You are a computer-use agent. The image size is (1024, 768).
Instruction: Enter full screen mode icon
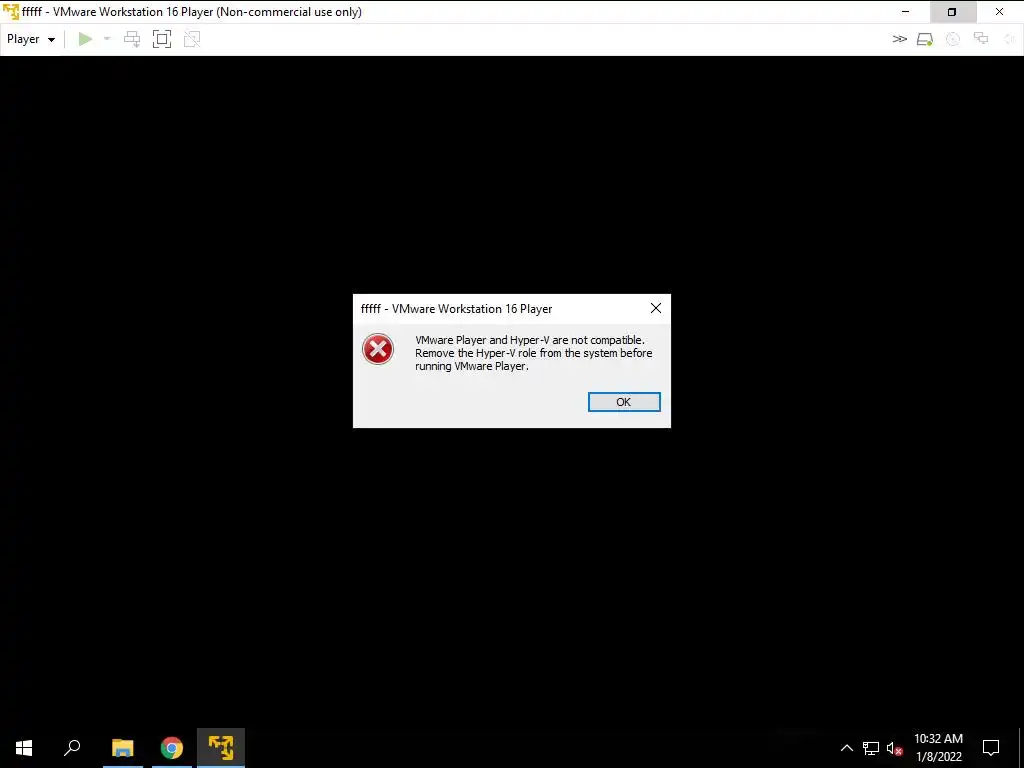click(x=162, y=39)
